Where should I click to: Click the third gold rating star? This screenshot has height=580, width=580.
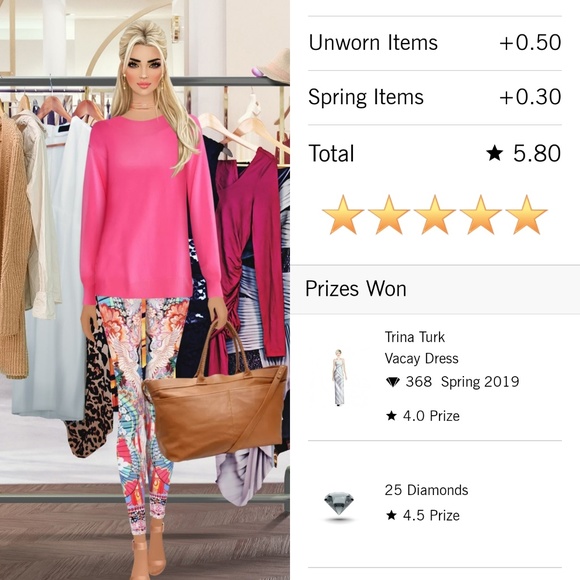click(435, 215)
